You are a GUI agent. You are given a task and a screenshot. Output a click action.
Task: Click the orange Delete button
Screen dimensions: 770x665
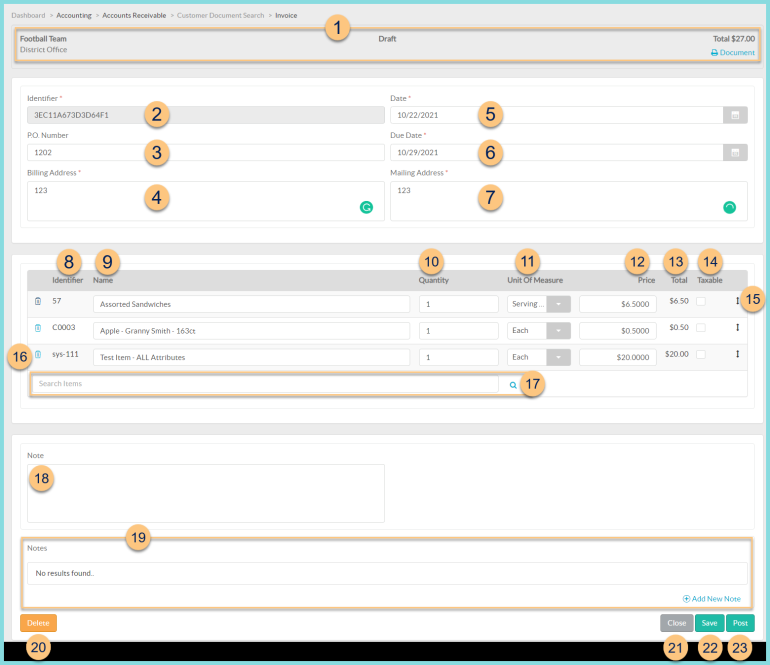coord(38,623)
